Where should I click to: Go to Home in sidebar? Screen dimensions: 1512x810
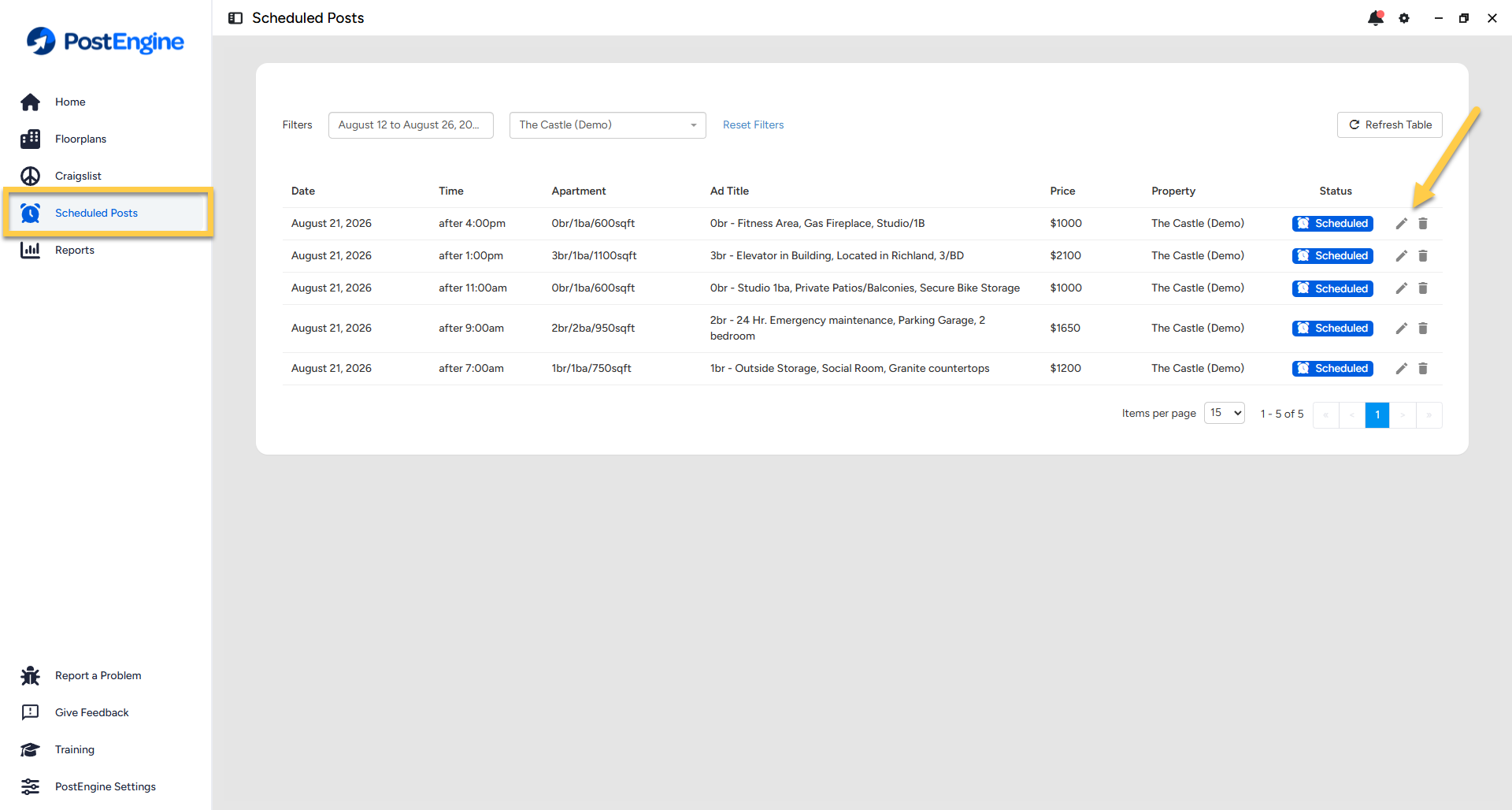pyautogui.click(x=70, y=102)
